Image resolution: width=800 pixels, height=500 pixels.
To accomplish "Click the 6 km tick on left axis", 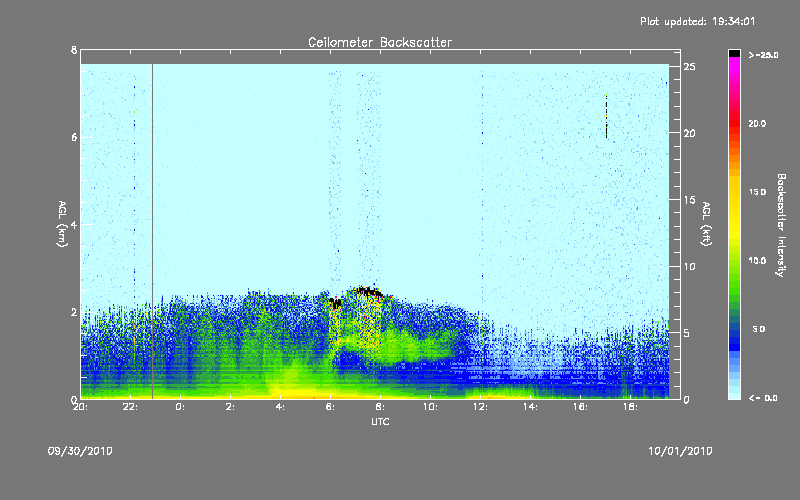I will click(74, 137).
